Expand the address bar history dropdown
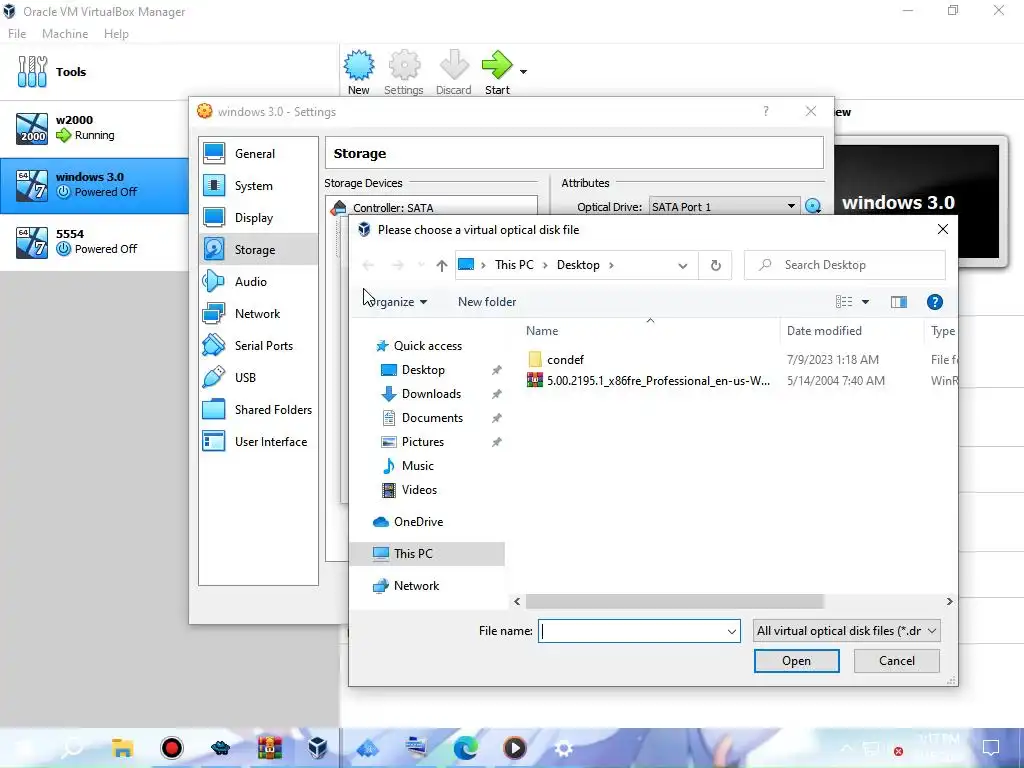 click(x=682, y=265)
